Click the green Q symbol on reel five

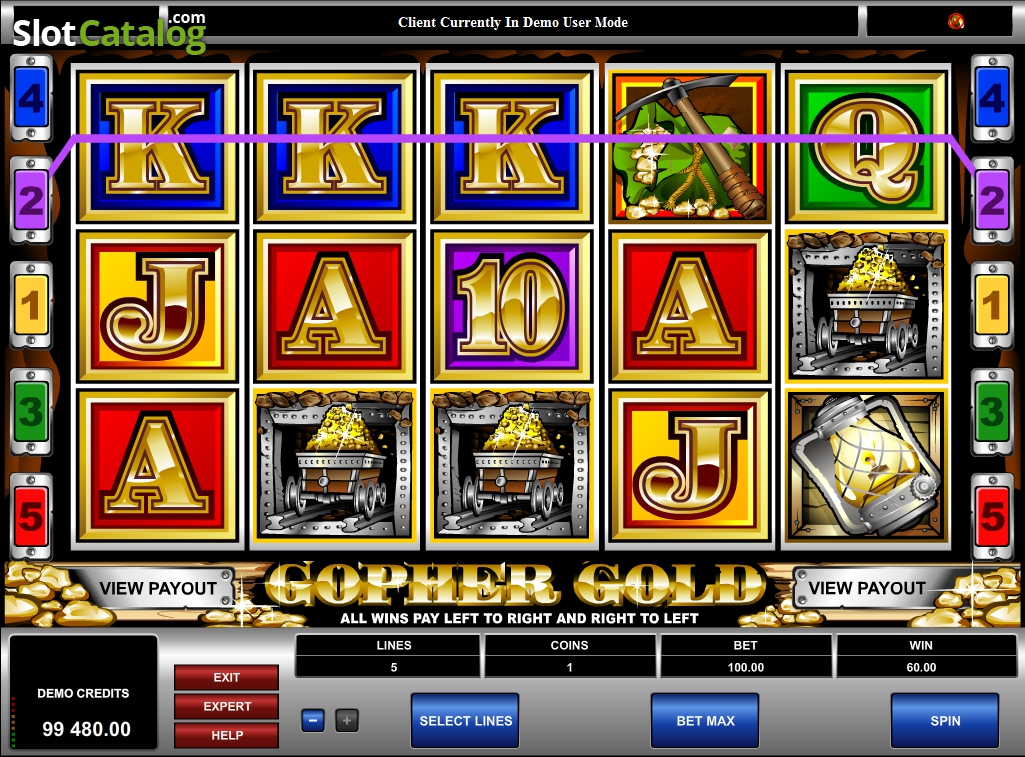pos(867,148)
